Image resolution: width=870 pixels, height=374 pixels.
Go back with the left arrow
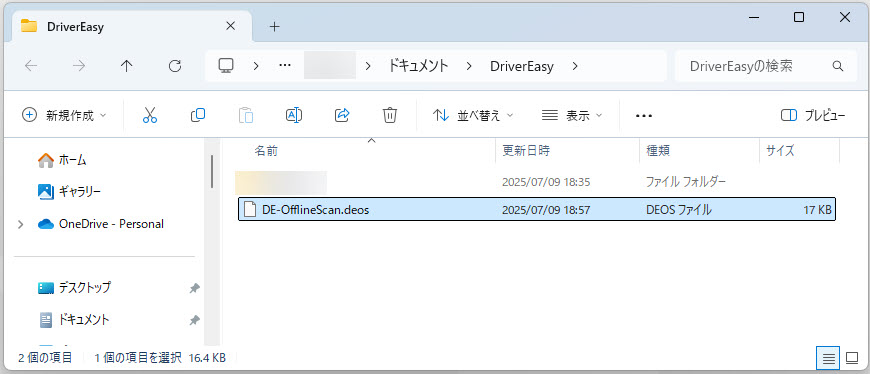pyautogui.click(x=31, y=66)
